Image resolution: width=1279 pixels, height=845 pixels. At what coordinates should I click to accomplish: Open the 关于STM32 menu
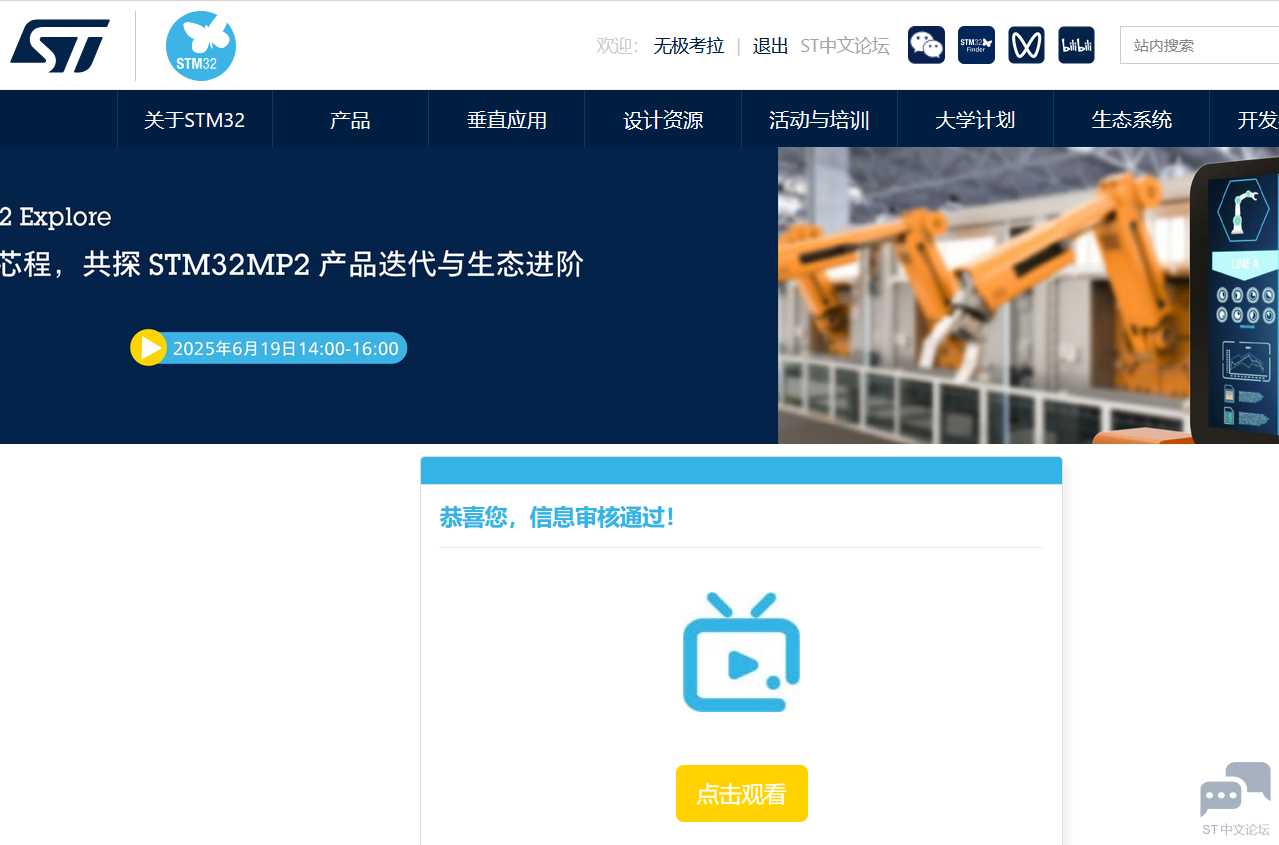(195, 120)
